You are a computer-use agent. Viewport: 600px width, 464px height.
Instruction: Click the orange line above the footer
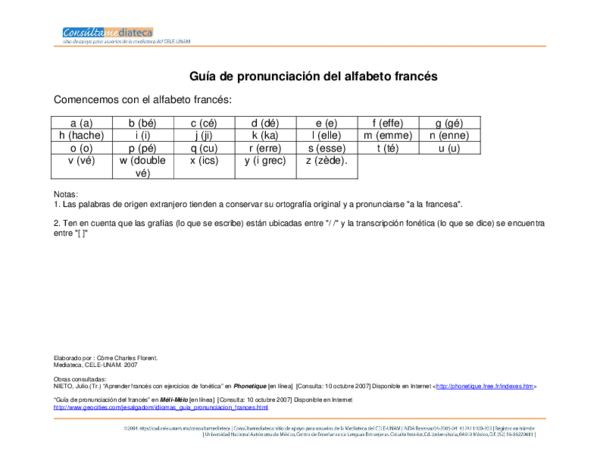pyautogui.click(x=300, y=417)
